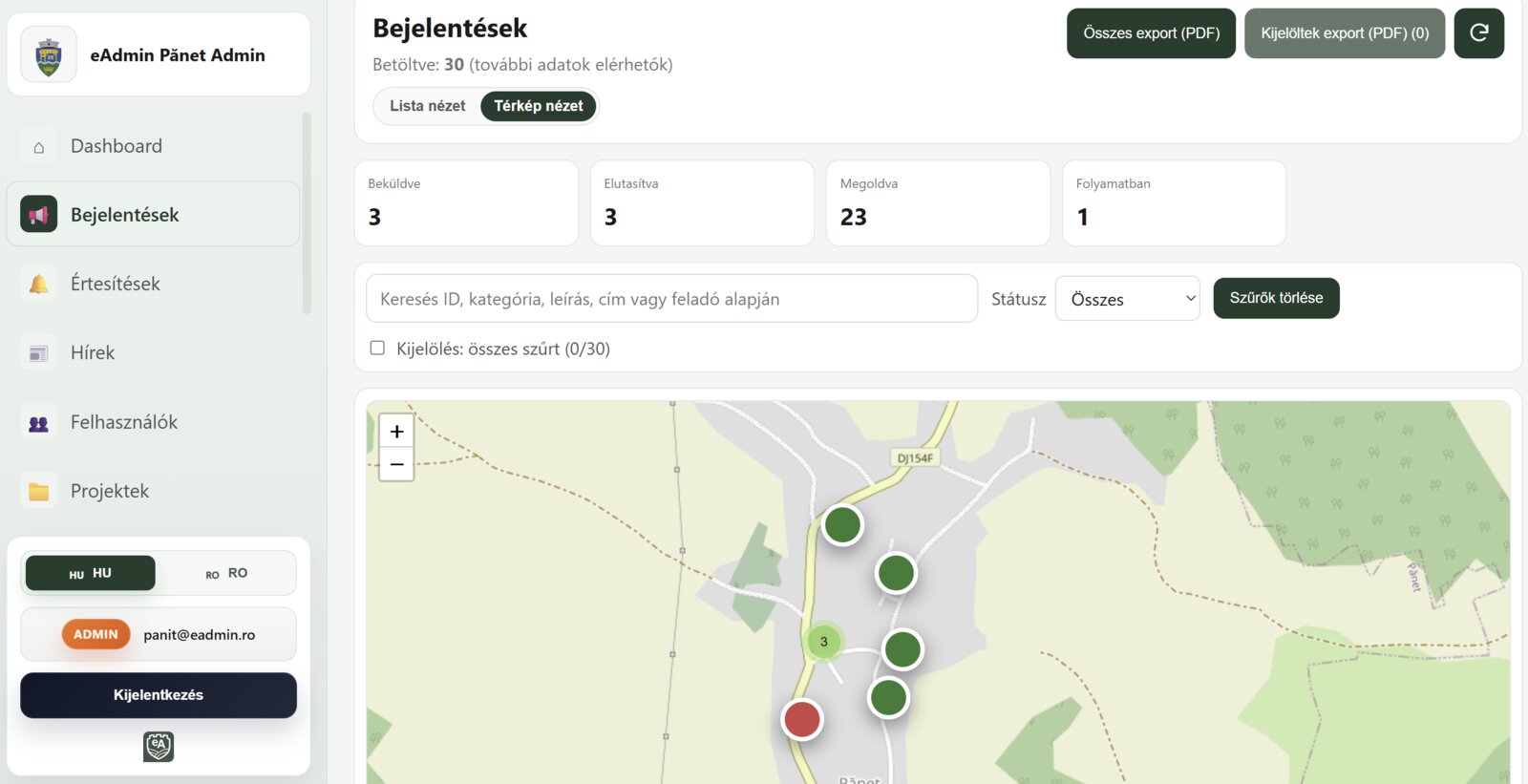Click the sidebar scrollbar
This screenshot has height=784, width=1528.
tap(307, 213)
